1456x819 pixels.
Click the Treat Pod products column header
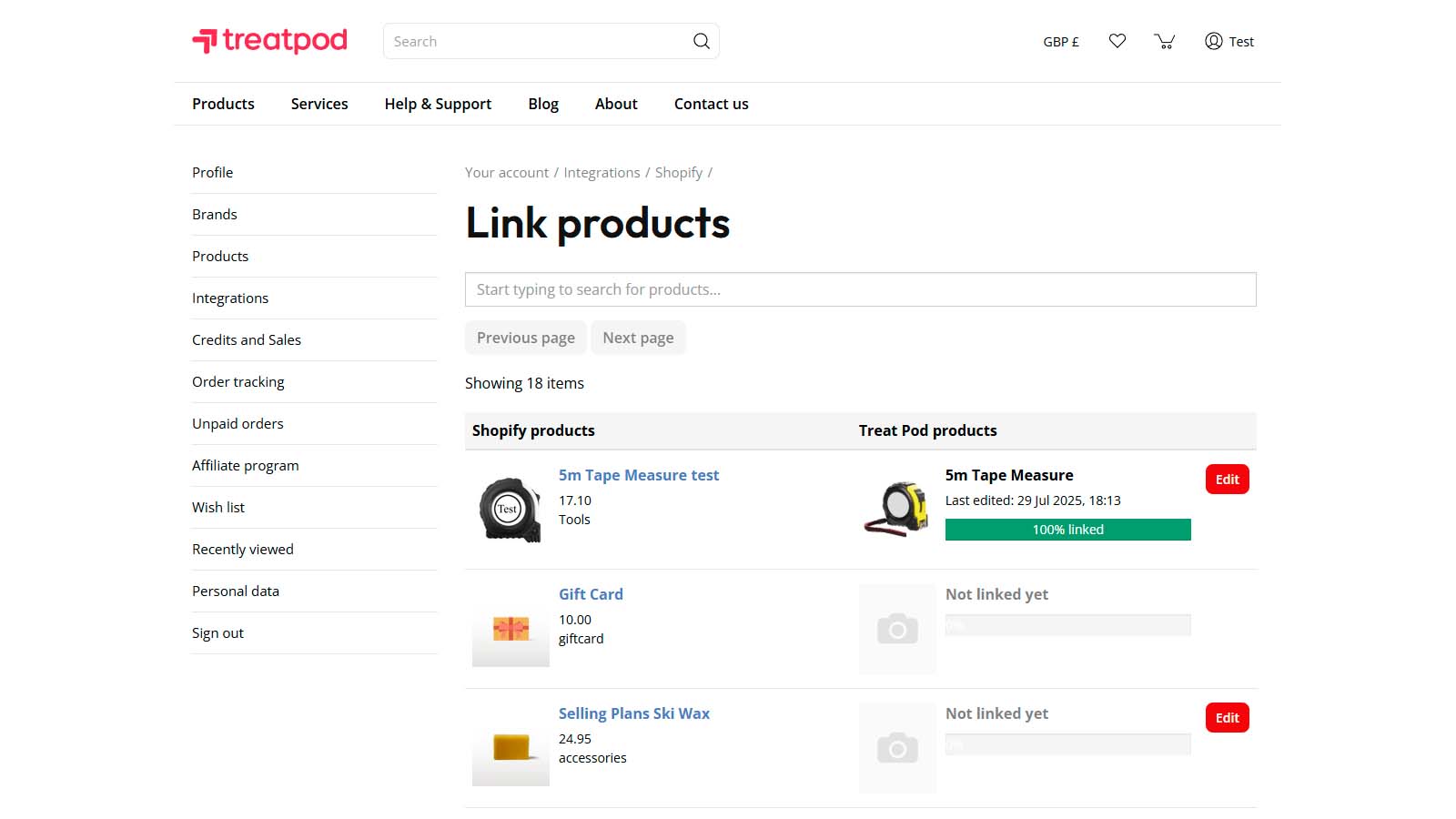click(928, 430)
